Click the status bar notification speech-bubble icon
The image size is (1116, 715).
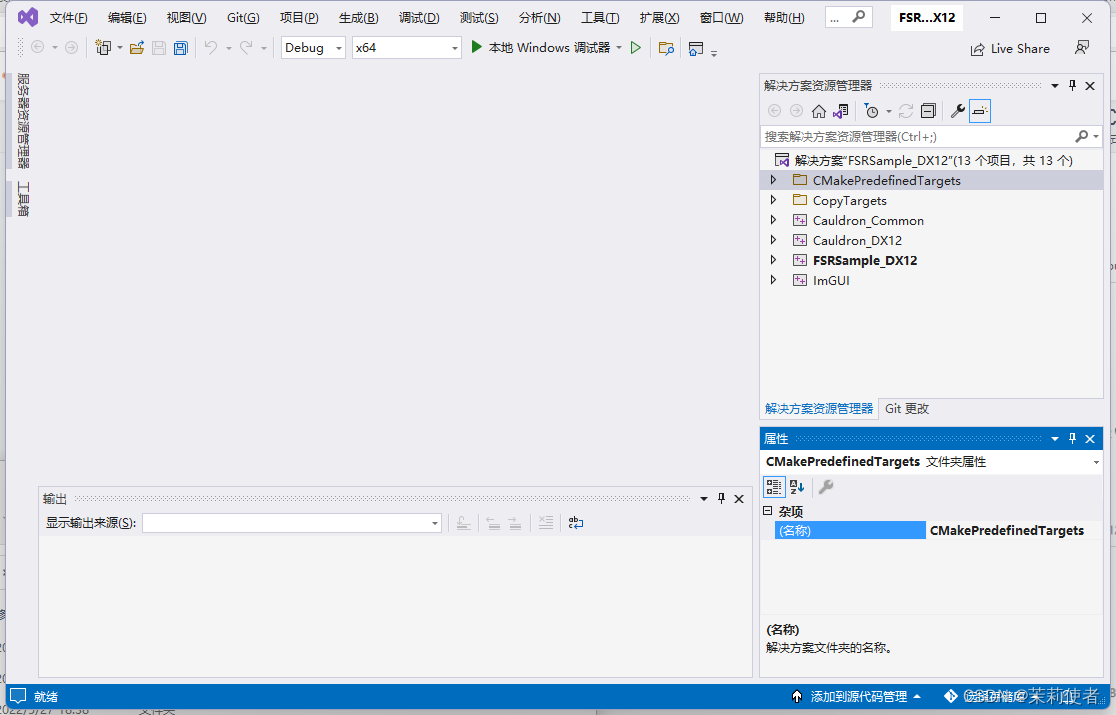(19, 696)
